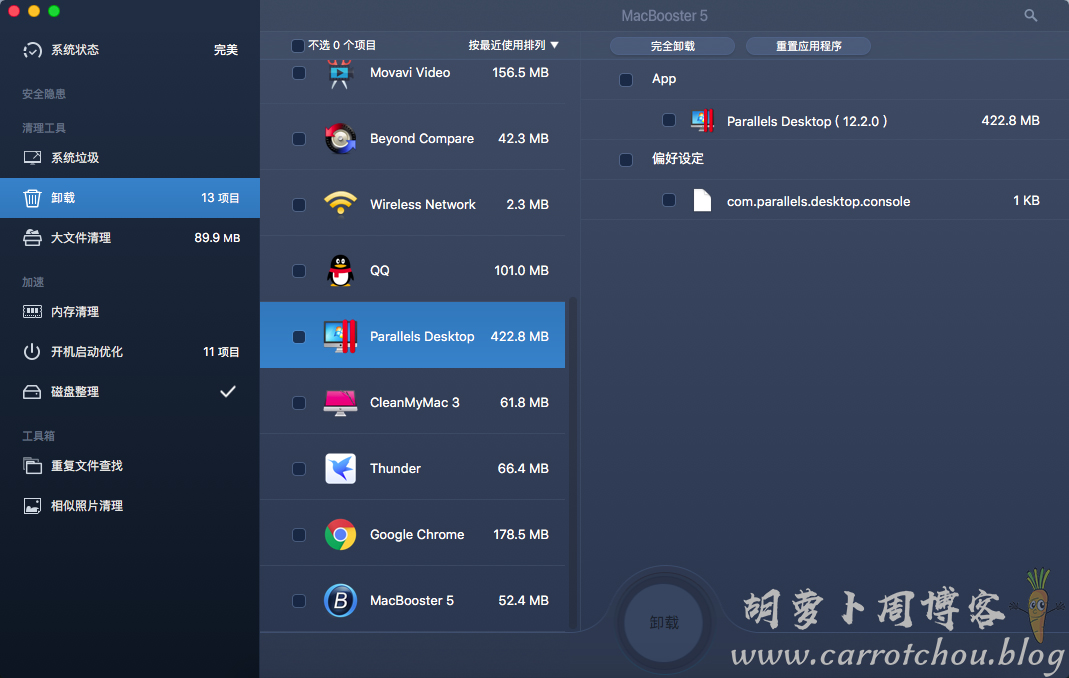Open 开机启动优化 in the sidebar
Screen dimensions: 1069x678
[x=130, y=352]
